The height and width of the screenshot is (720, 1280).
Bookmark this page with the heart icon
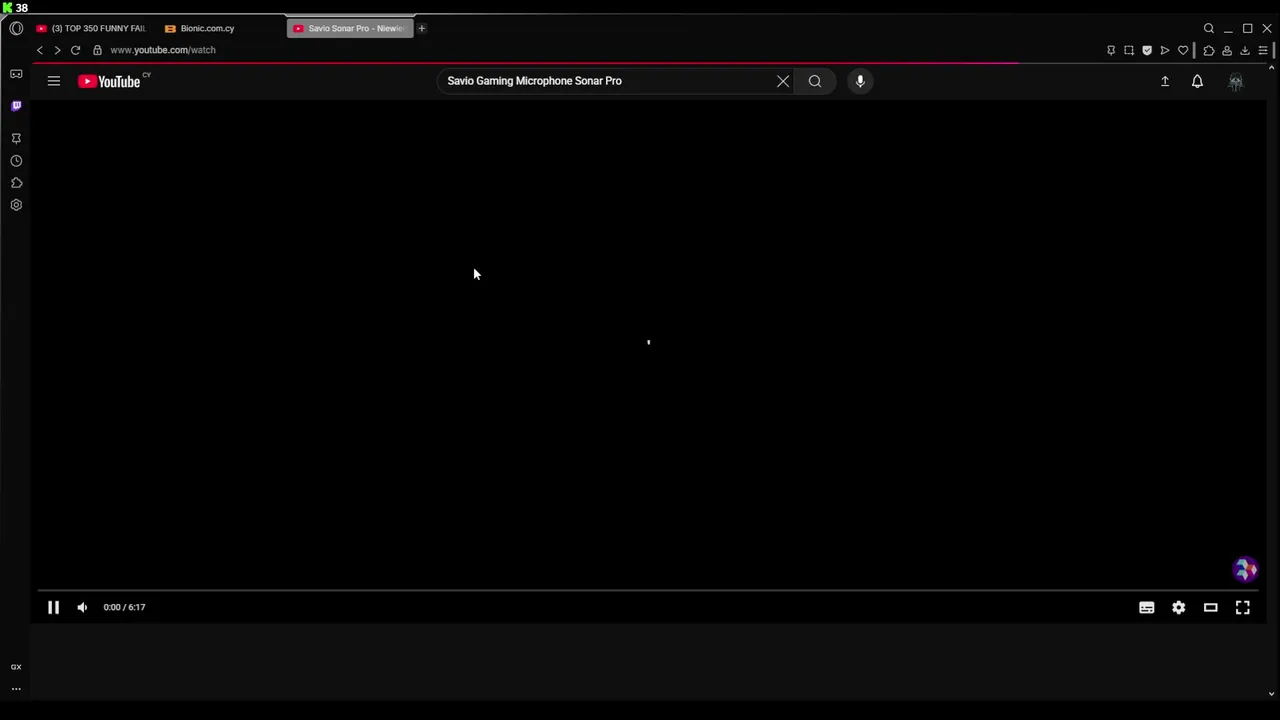[1183, 50]
